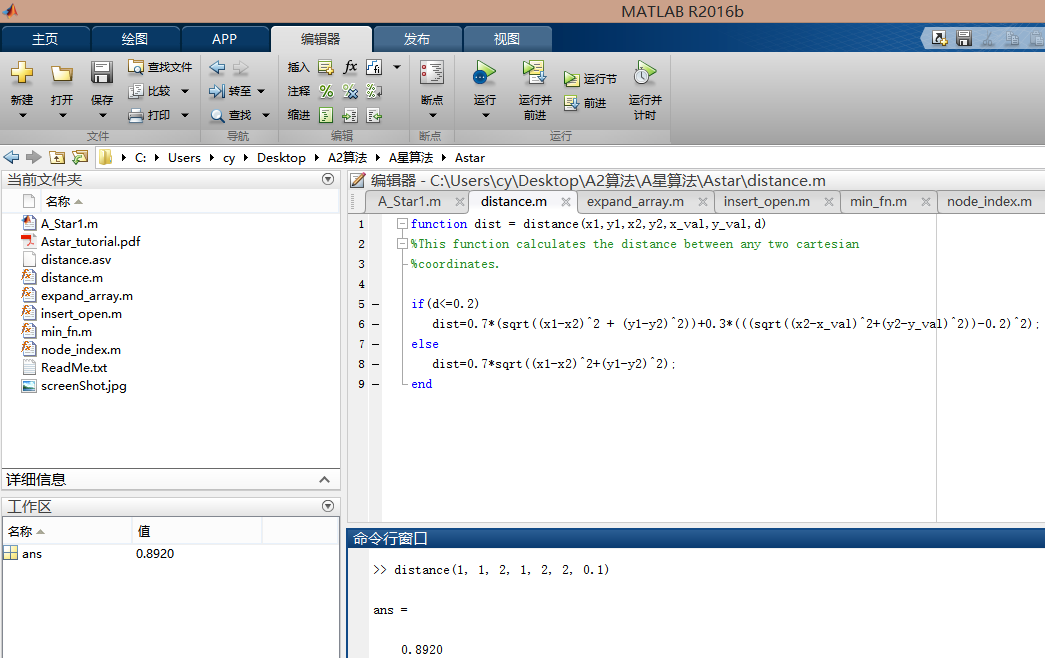
Task: Click the Desktop folder in address path
Action: (x=281, y=158)
